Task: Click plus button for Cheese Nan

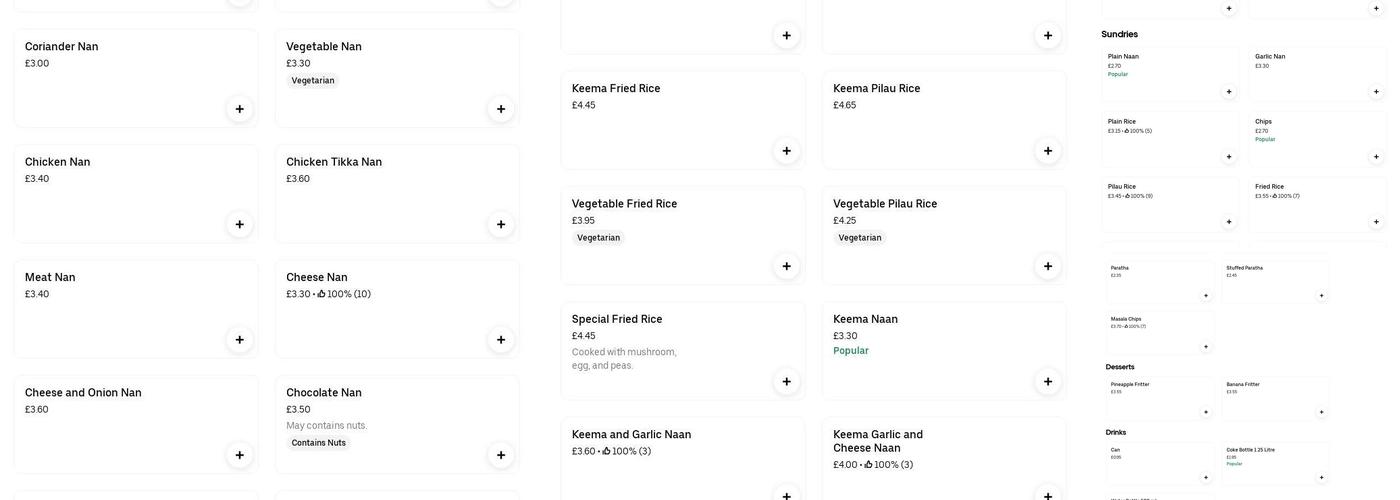Action: pos(501,340)
